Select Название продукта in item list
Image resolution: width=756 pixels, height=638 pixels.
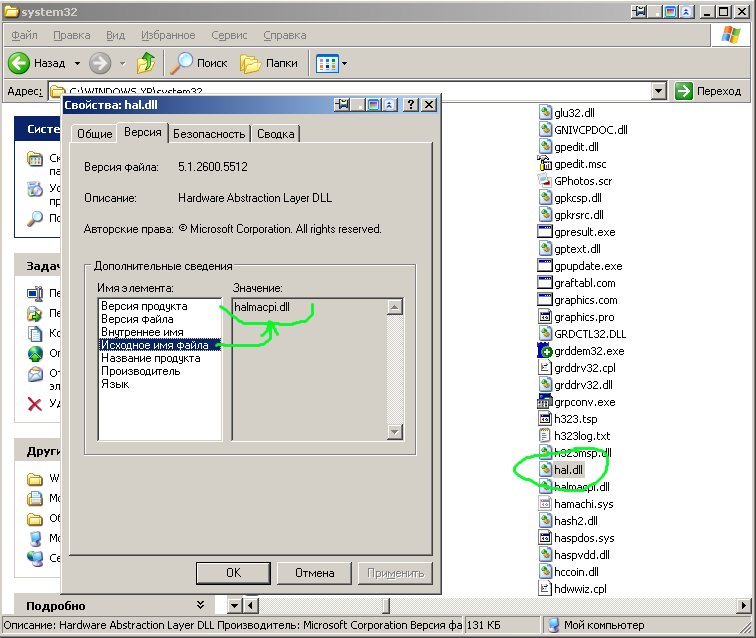pos(150,358)
